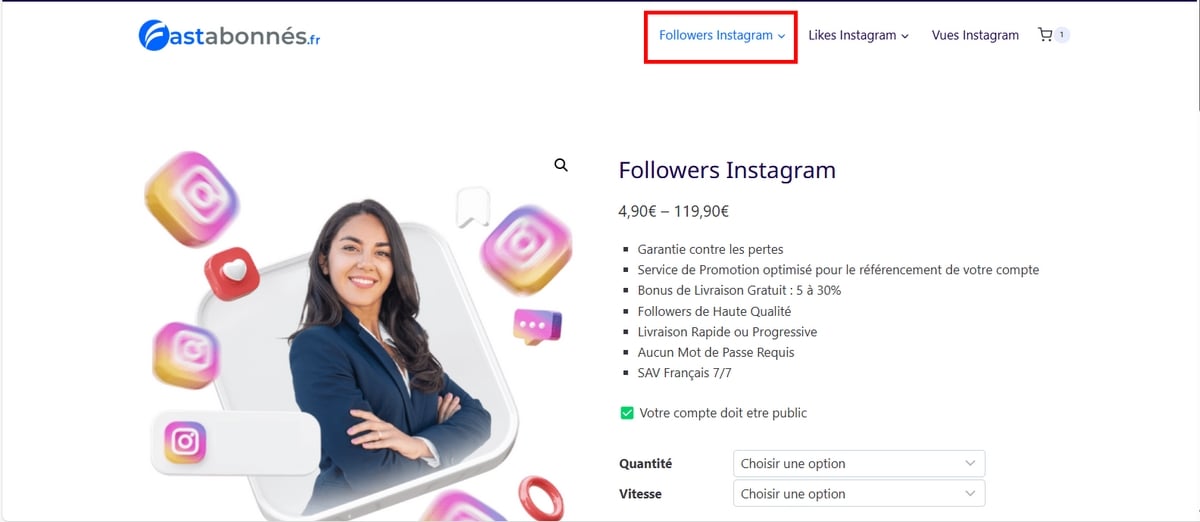
Task: Click the Followers Instagram product title
Action: click(x=727, y=170)
